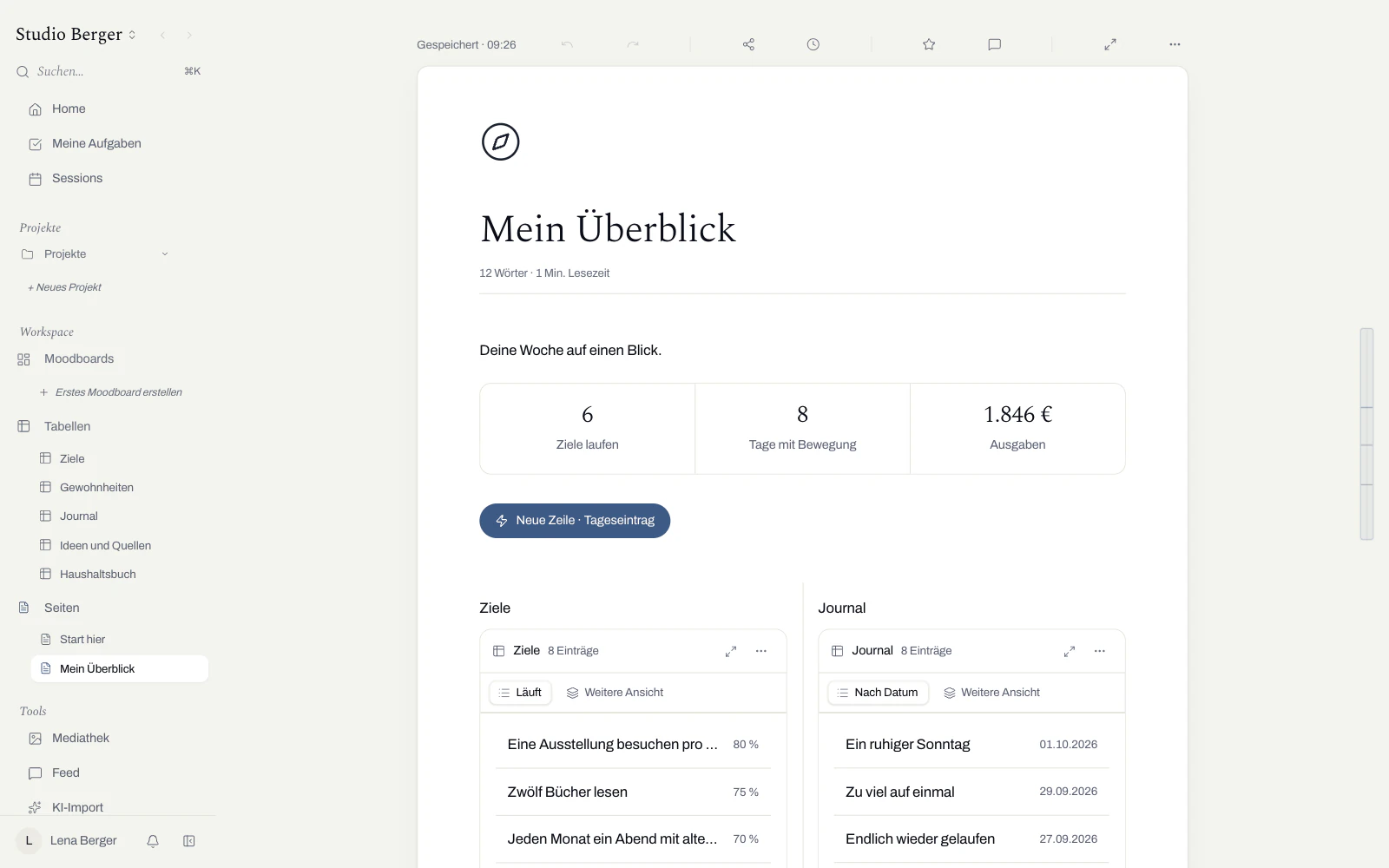This screenshot has height=868, width=1389.
Task: Switch to fullscreen via expand icon
Action: (1109, 44)
